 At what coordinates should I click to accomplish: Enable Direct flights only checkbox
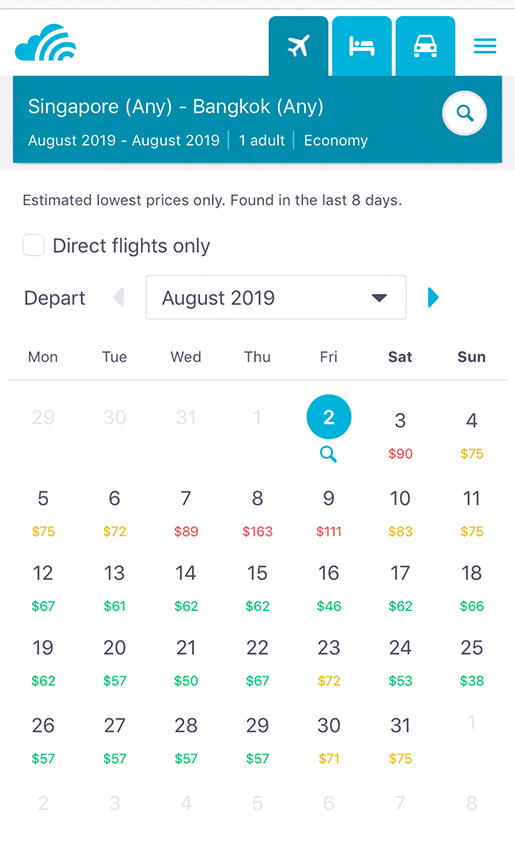[x=34, y=245]
